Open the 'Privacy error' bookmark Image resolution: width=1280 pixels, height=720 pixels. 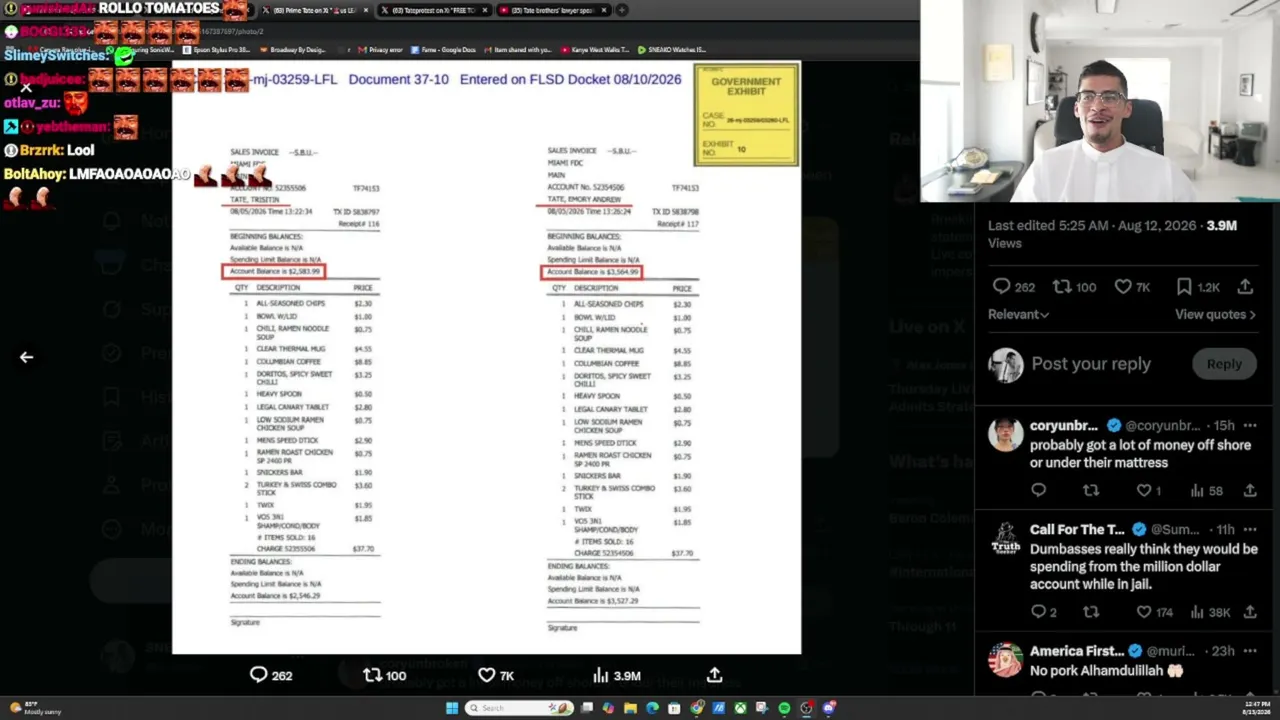381,50
